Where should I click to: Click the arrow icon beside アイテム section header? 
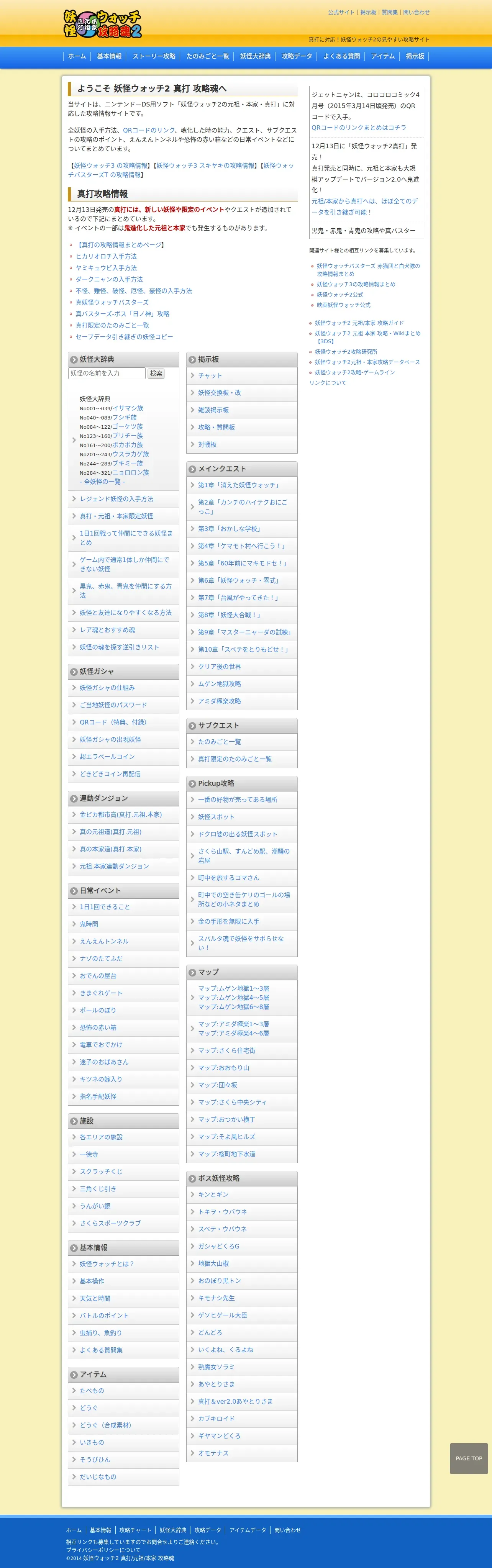74,1375
